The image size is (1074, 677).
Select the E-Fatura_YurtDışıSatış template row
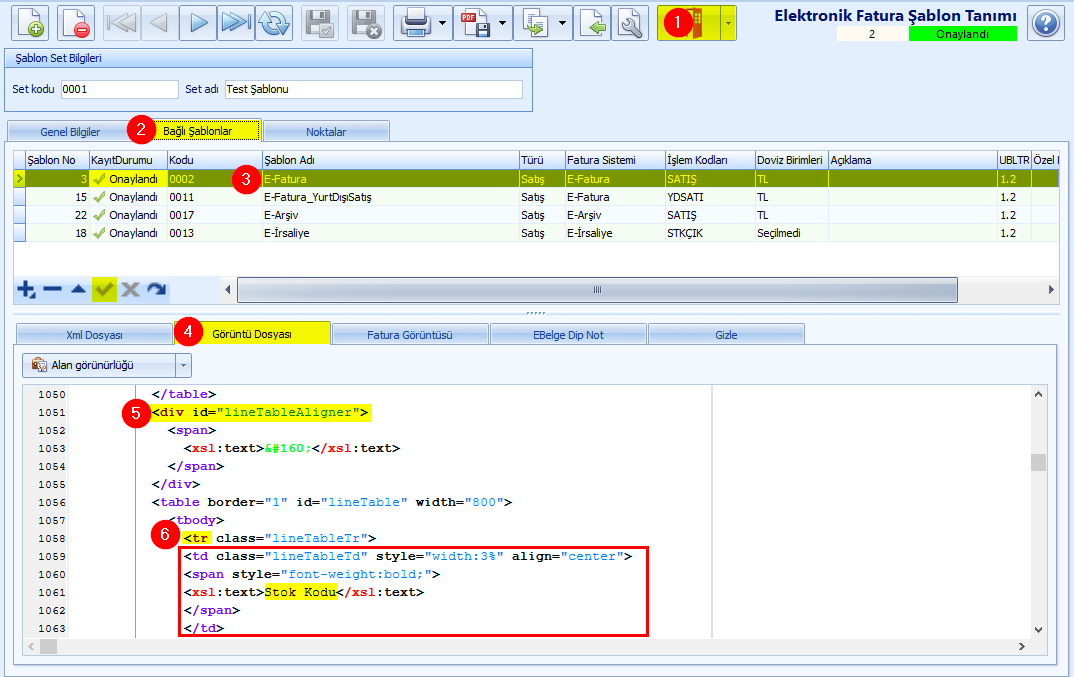pos(536,197)
